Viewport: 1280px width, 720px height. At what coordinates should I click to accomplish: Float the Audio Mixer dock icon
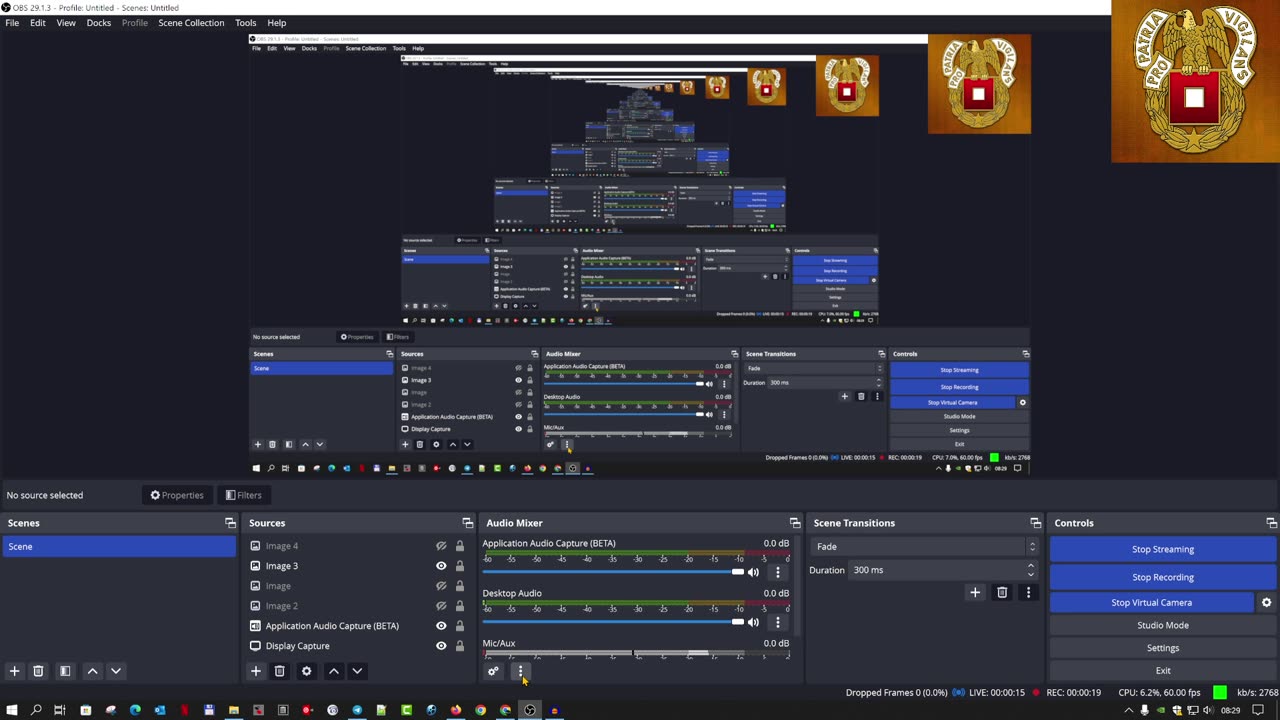coord(795,523)
